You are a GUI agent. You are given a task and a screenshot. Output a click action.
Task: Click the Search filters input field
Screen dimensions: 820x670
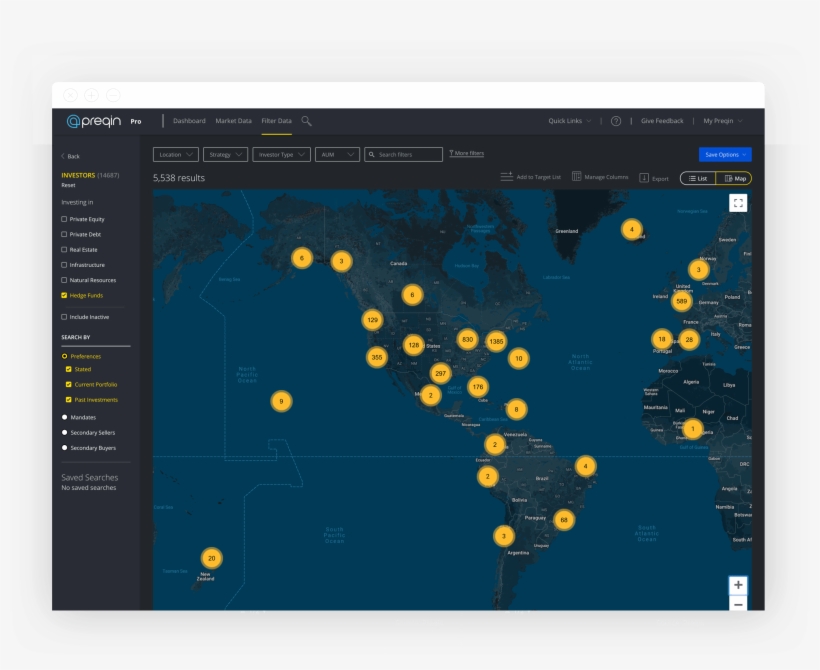403,155
